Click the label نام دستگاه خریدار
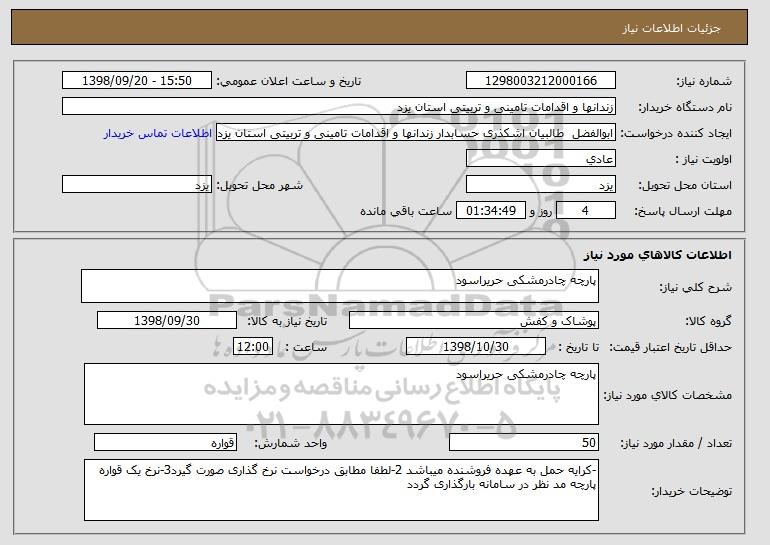 click(x=685, y=107)
